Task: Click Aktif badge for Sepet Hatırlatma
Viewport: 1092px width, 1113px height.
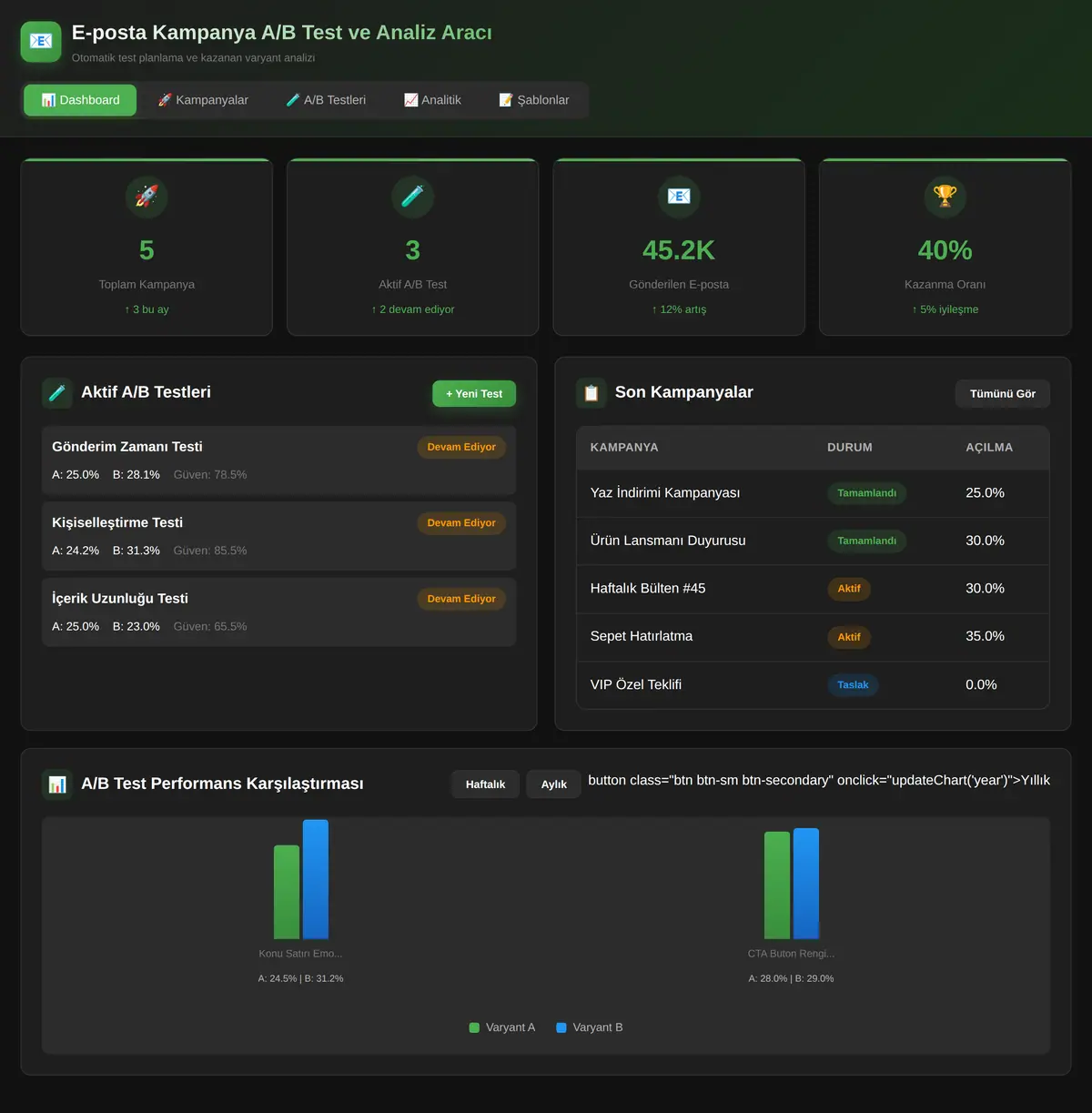Action: (x=849, y=637)
